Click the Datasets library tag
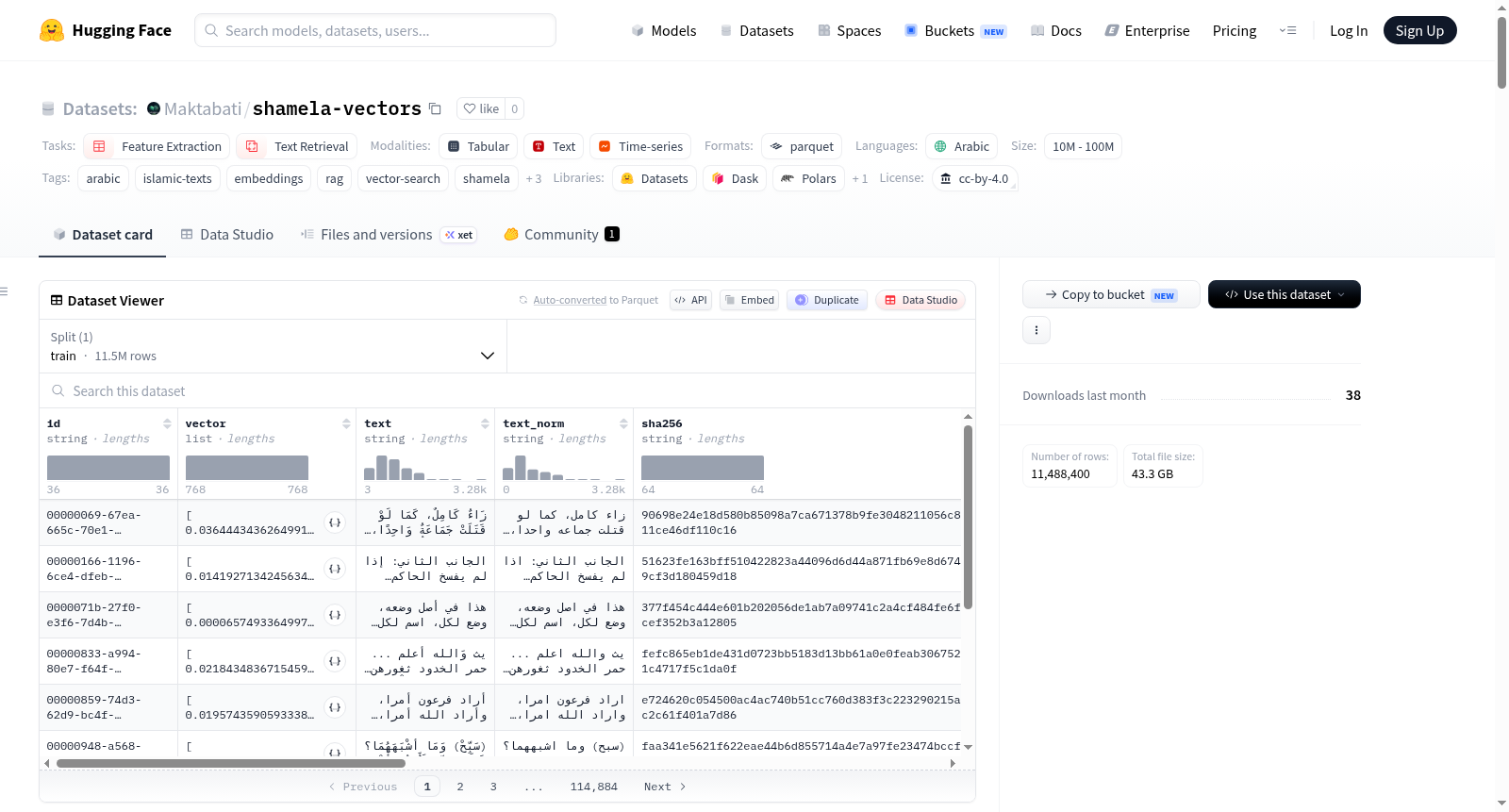This screenshot has height=812, width=1509. pos(655,178)
